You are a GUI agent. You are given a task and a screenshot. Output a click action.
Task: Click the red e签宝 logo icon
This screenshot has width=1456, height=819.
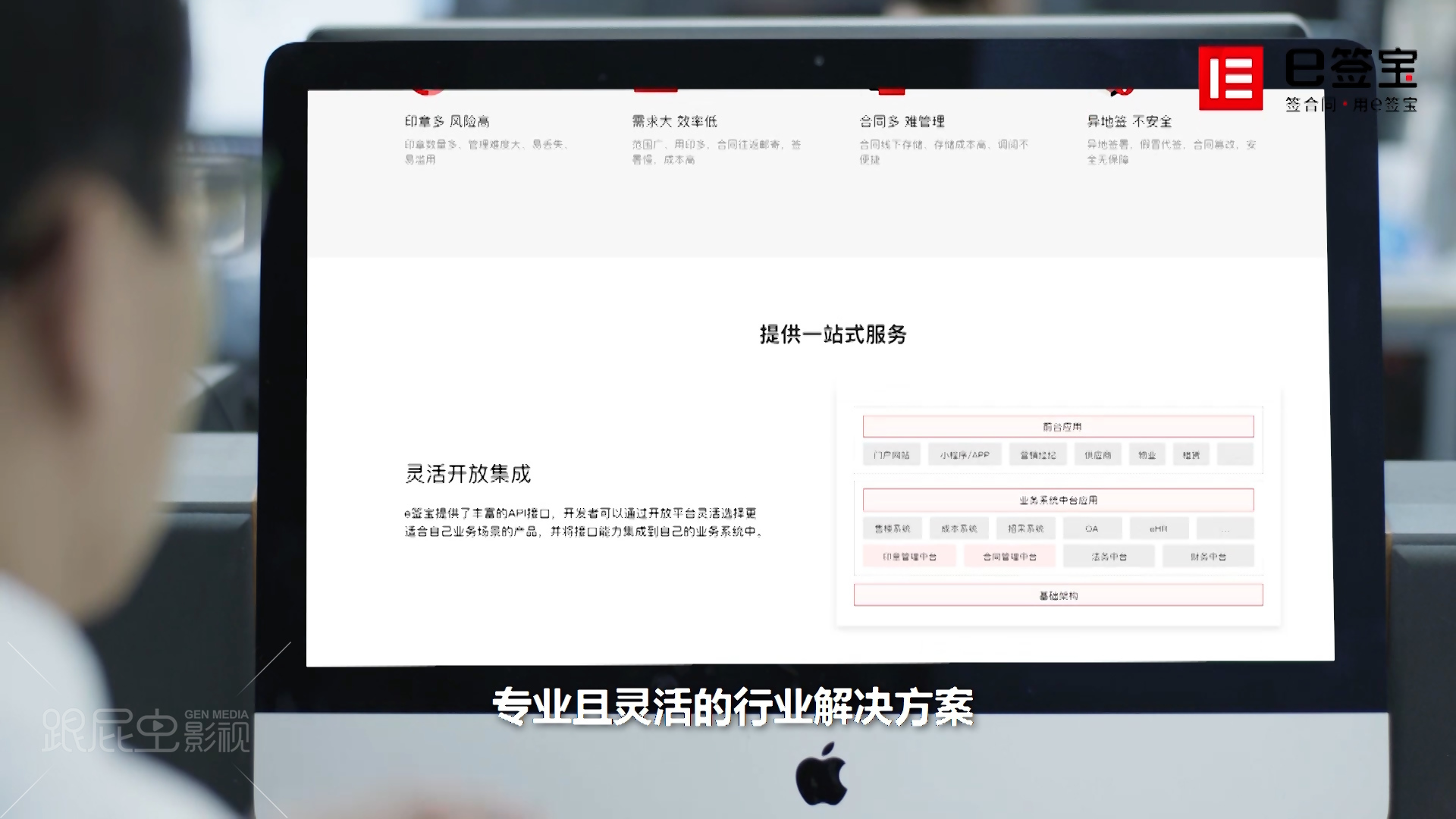1230,78
